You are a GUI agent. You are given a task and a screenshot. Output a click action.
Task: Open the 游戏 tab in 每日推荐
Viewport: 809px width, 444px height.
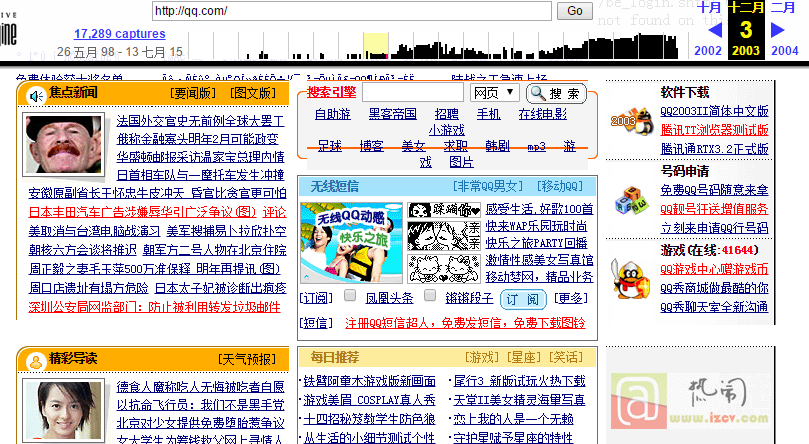[x=482, y=357]
